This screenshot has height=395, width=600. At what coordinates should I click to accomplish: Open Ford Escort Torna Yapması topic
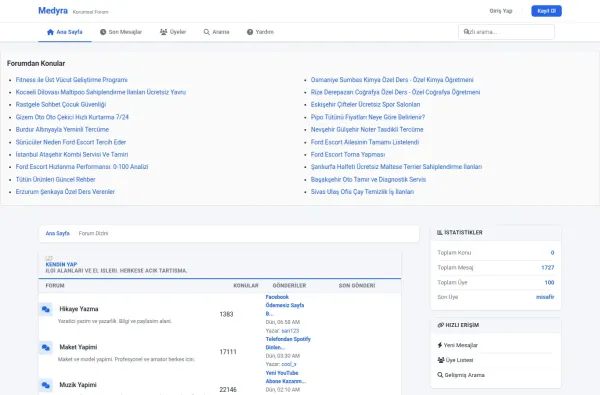tap(348, 154)
